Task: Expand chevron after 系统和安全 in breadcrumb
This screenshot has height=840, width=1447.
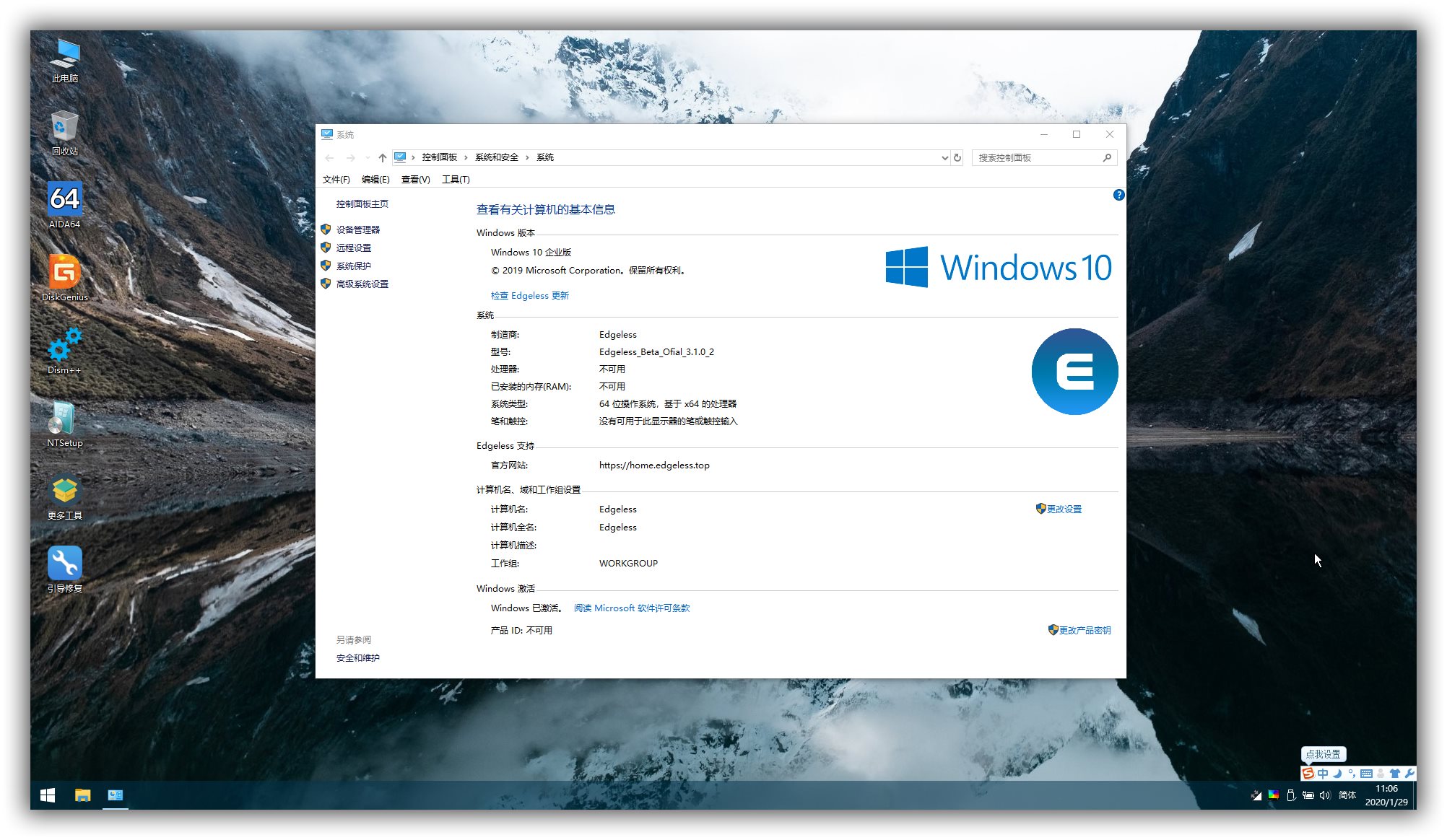Action: tap(527, 157)
